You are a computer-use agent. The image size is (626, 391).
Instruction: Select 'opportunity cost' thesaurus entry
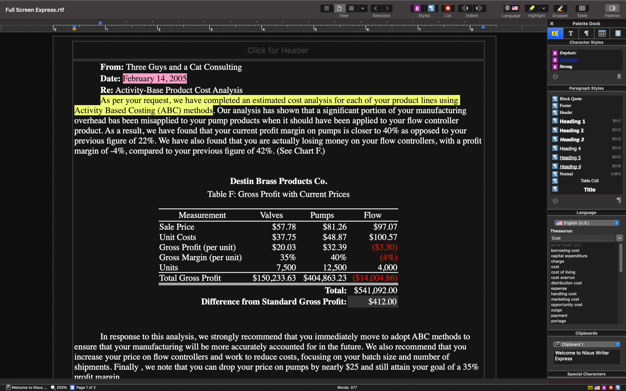567,305
